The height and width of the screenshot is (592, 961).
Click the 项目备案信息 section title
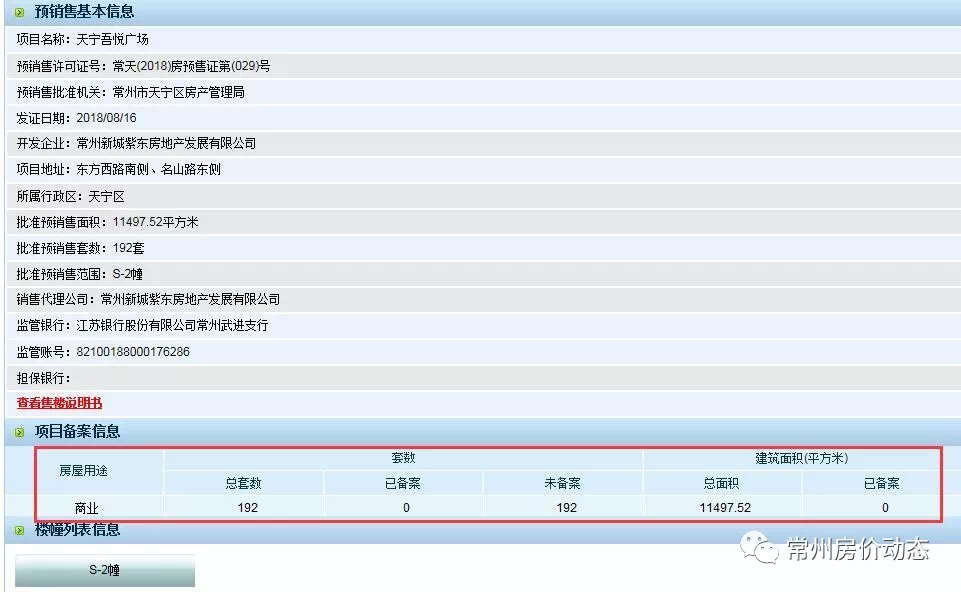click(77, 431)
